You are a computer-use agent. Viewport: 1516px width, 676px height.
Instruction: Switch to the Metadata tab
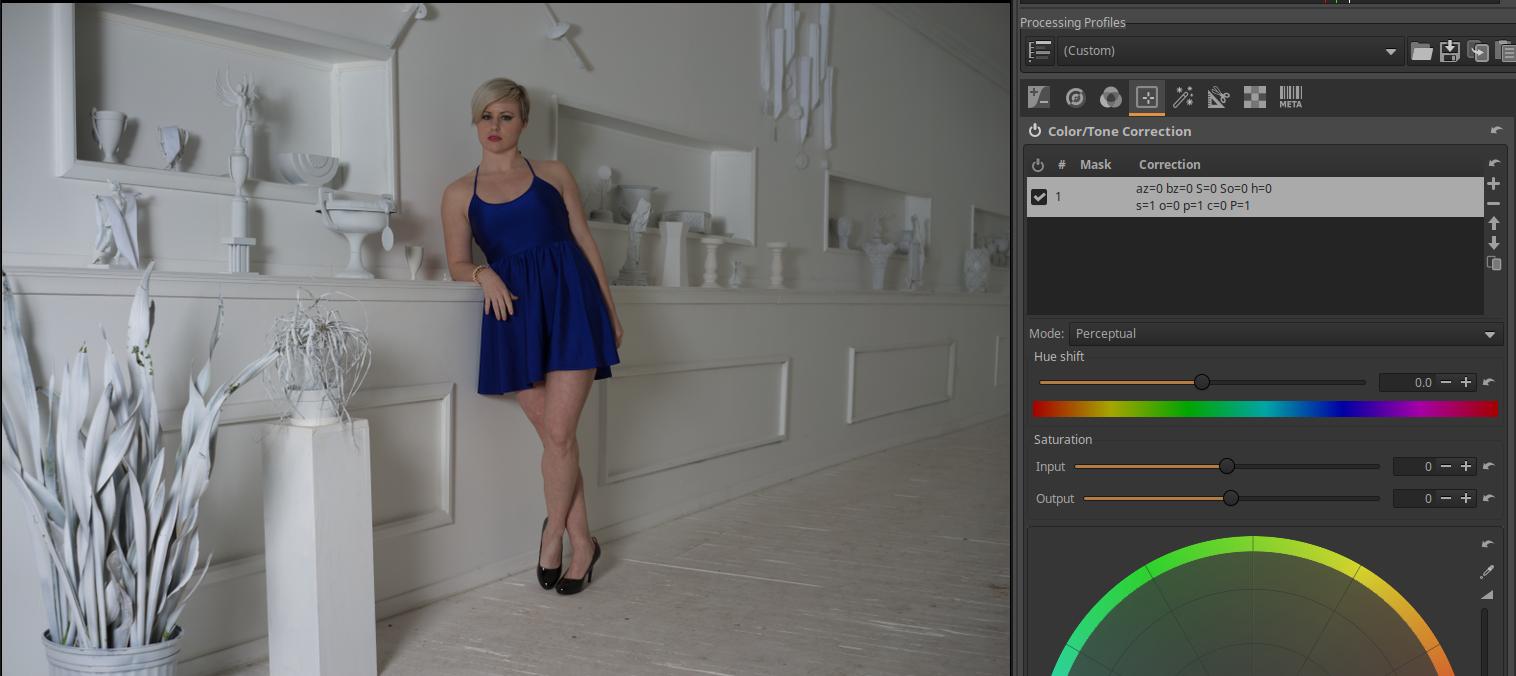coord(1290,97)
